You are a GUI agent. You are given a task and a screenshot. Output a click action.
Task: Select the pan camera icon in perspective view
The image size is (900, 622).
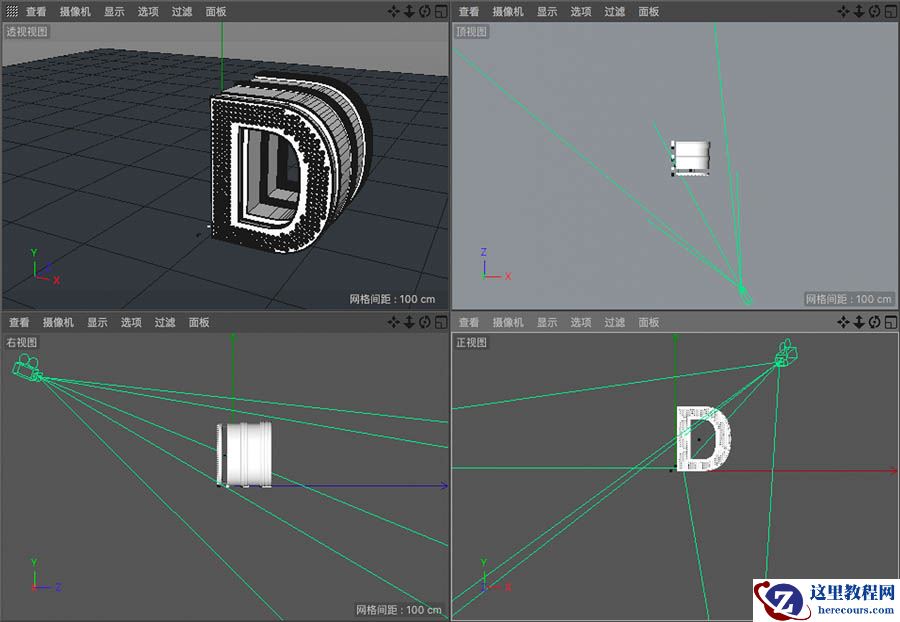coord(394,12)
